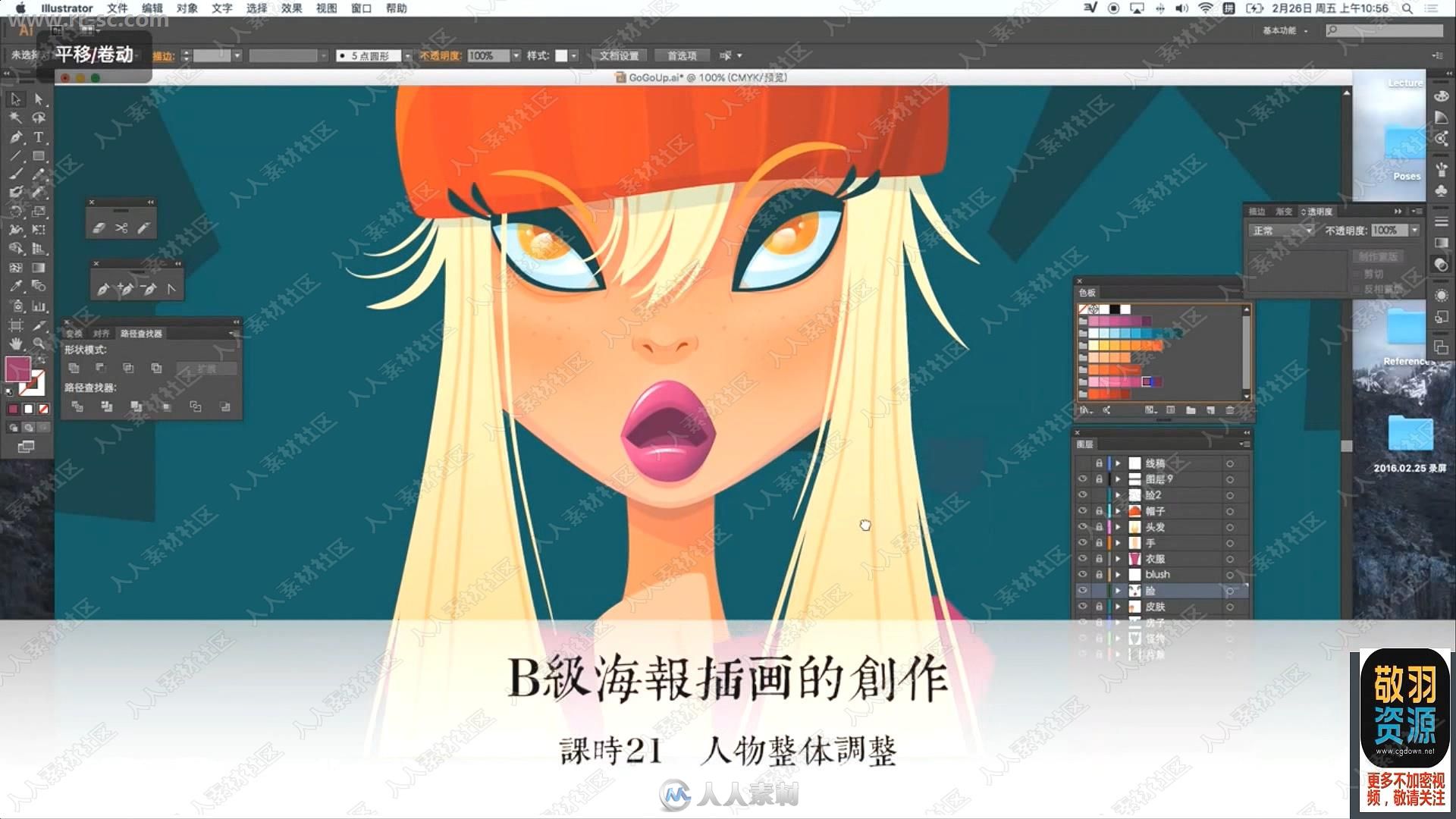Open the blending mode 正常 dropdown
This screenshot has width=1456, height=819.
1282,231
